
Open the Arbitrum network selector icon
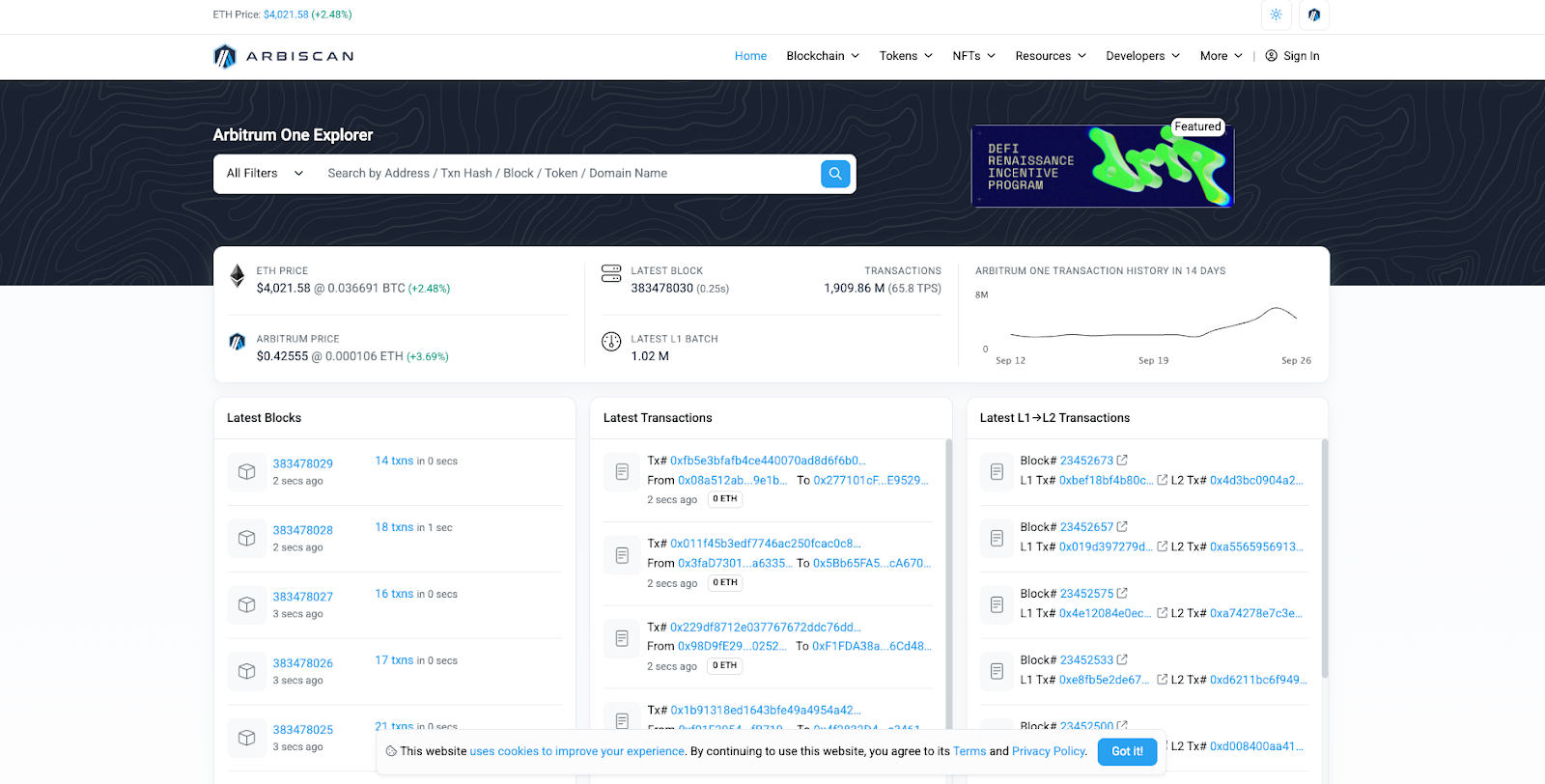pos(1314,14)
